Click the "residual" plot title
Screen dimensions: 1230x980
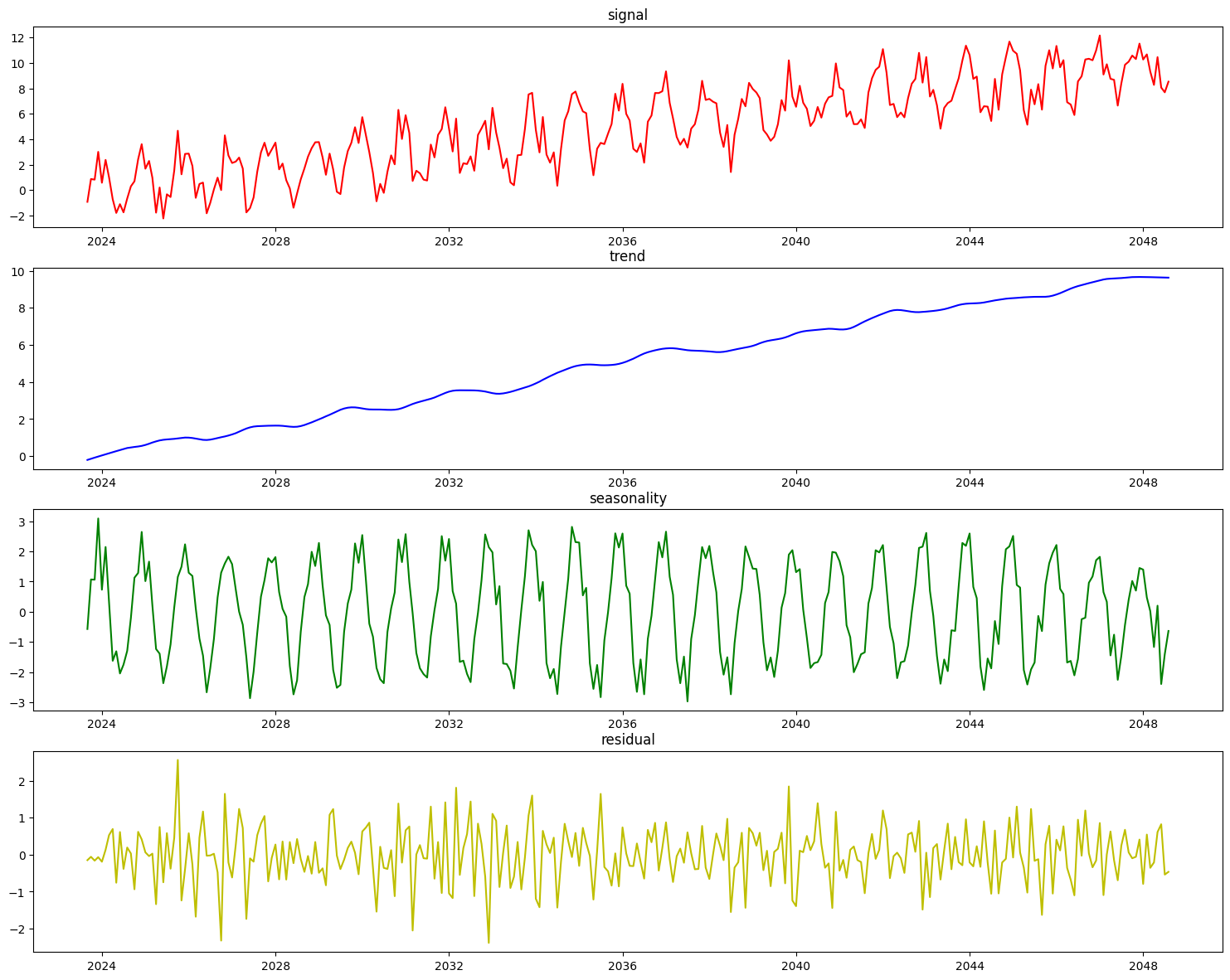(x=628, y=740)
